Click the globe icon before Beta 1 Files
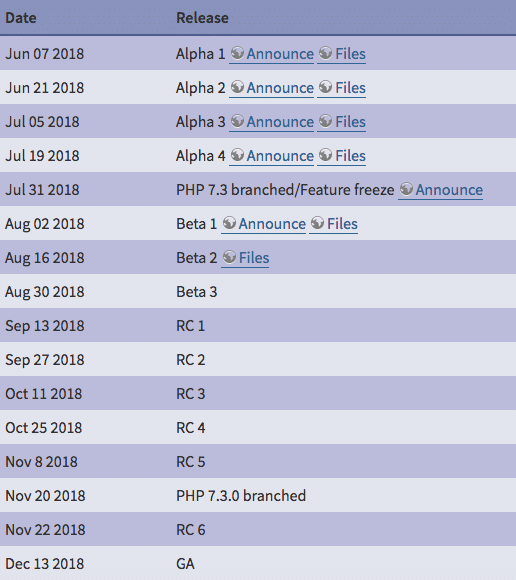This screenshot has width=516, height=580. coord(317,223)
